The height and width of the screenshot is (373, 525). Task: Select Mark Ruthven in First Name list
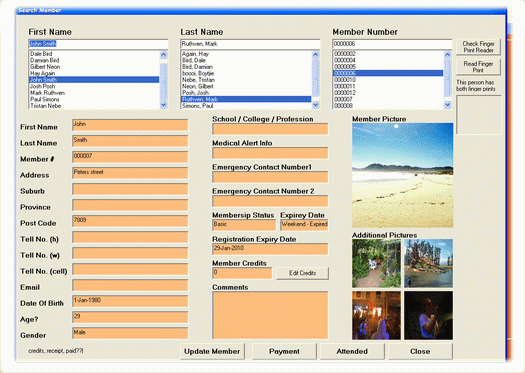pyautogui.click(x=94, y=93)
